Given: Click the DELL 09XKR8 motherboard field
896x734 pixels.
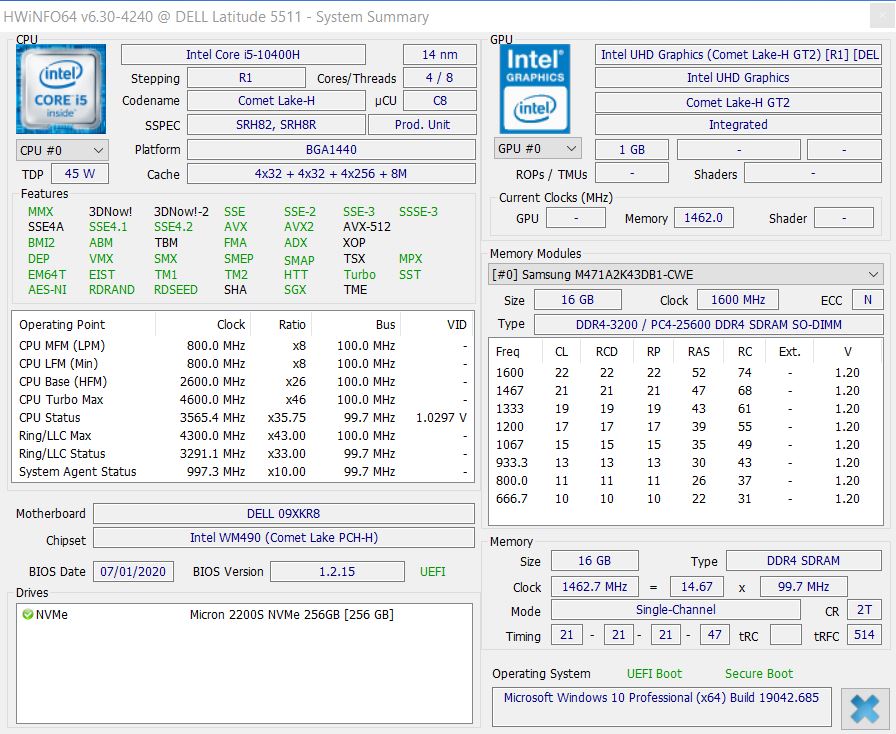Looking at the screenshot, I should tap(283, 513).
